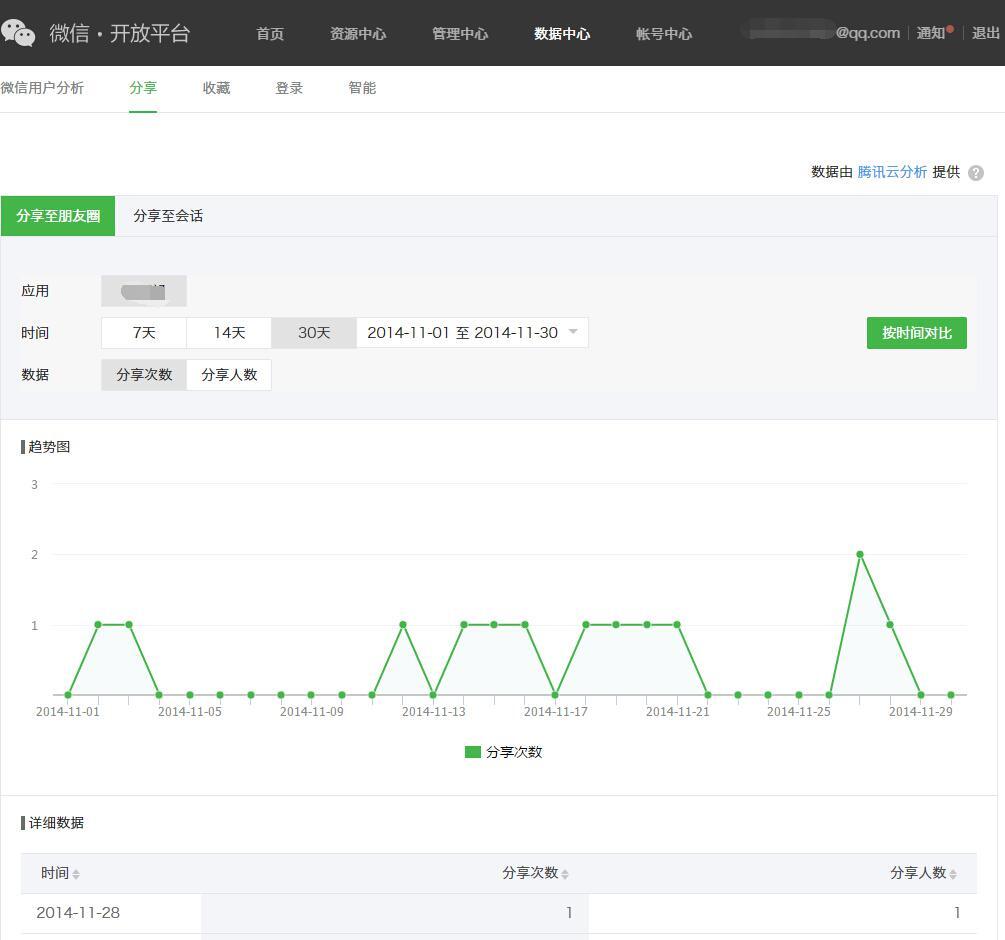
Task: Select the 14天 time range
Action: click(229, 333)
